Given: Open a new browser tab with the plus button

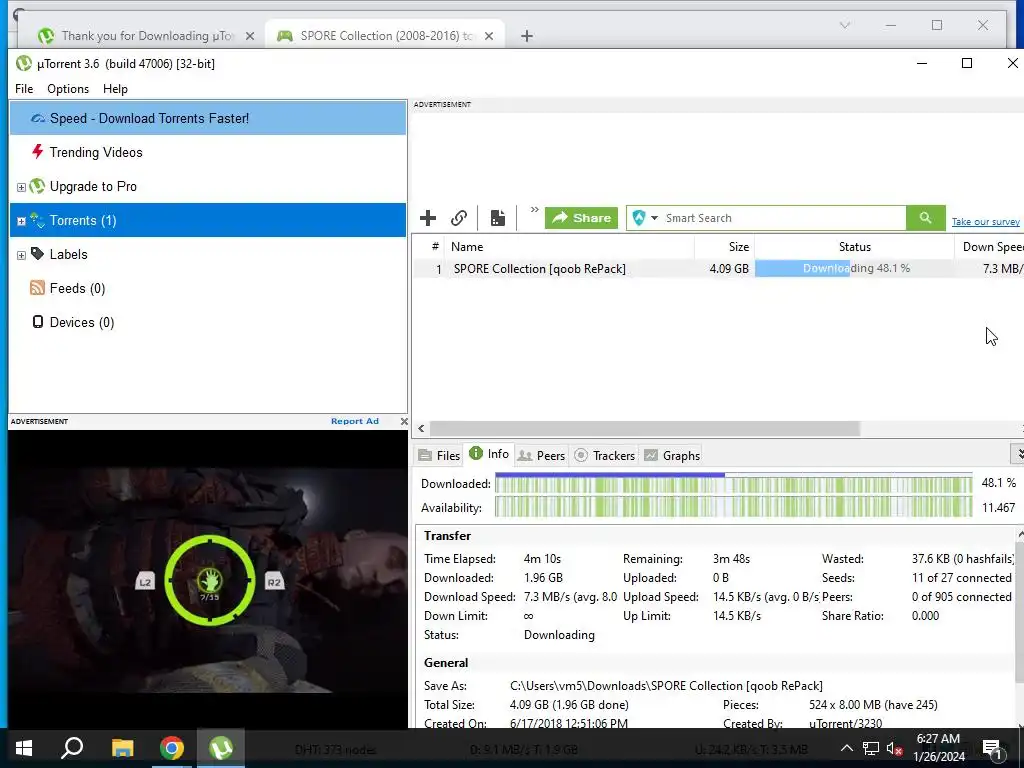Looking at the screenshot, I should [527, 36].
